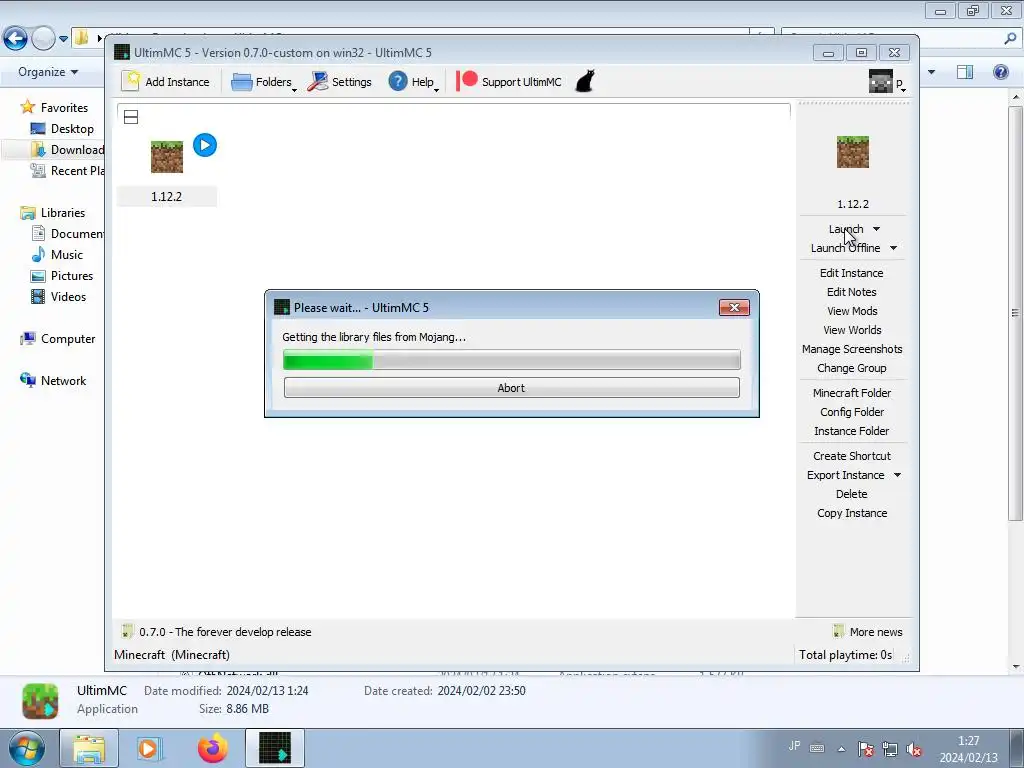Select Downloads in Explorer navigation pane
Image resolution: width=1024 pixels, height=768 pixels.
pos(68,150)
